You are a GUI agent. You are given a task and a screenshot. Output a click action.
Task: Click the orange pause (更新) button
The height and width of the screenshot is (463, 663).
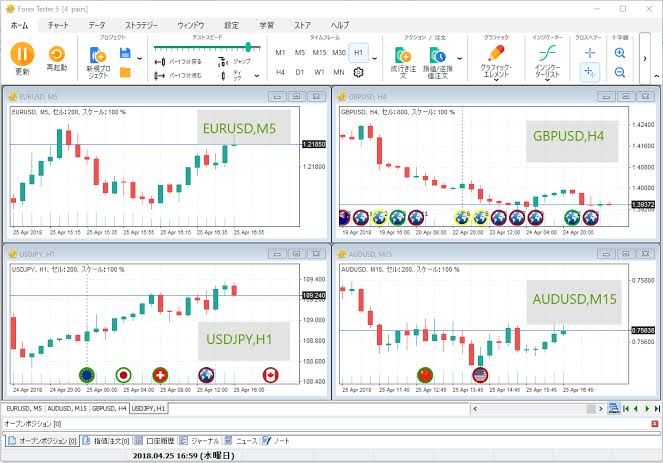tap(22, 55)
